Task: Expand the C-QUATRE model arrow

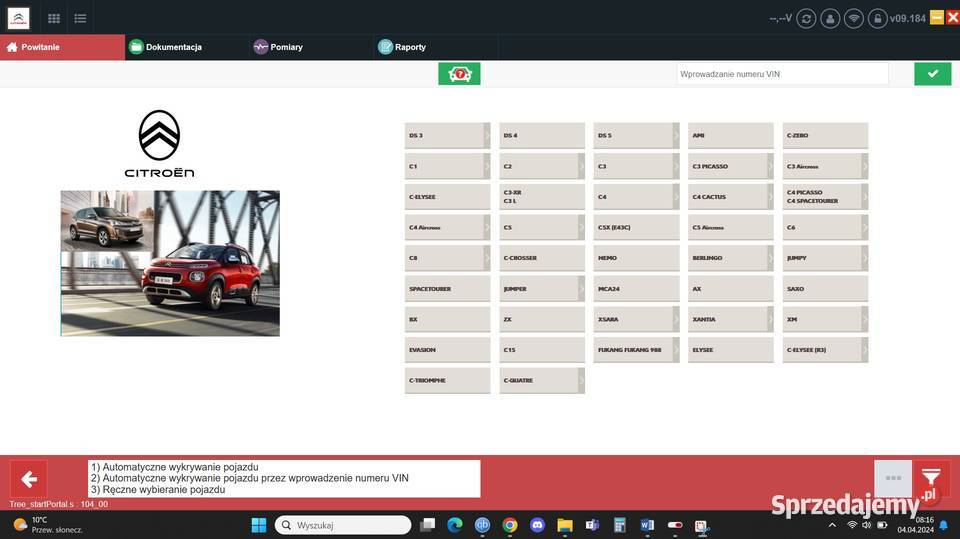Action: click(581, 380)
